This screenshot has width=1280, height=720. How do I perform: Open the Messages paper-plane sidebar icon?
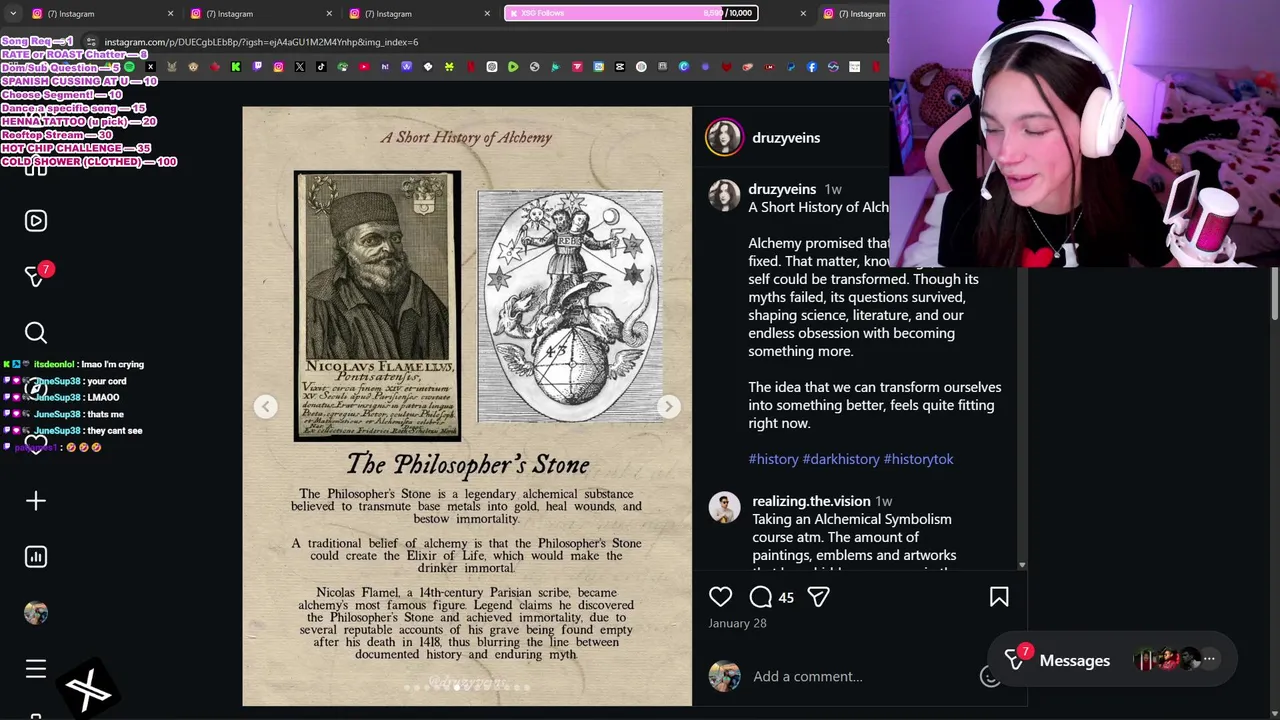tap(36, 276)
